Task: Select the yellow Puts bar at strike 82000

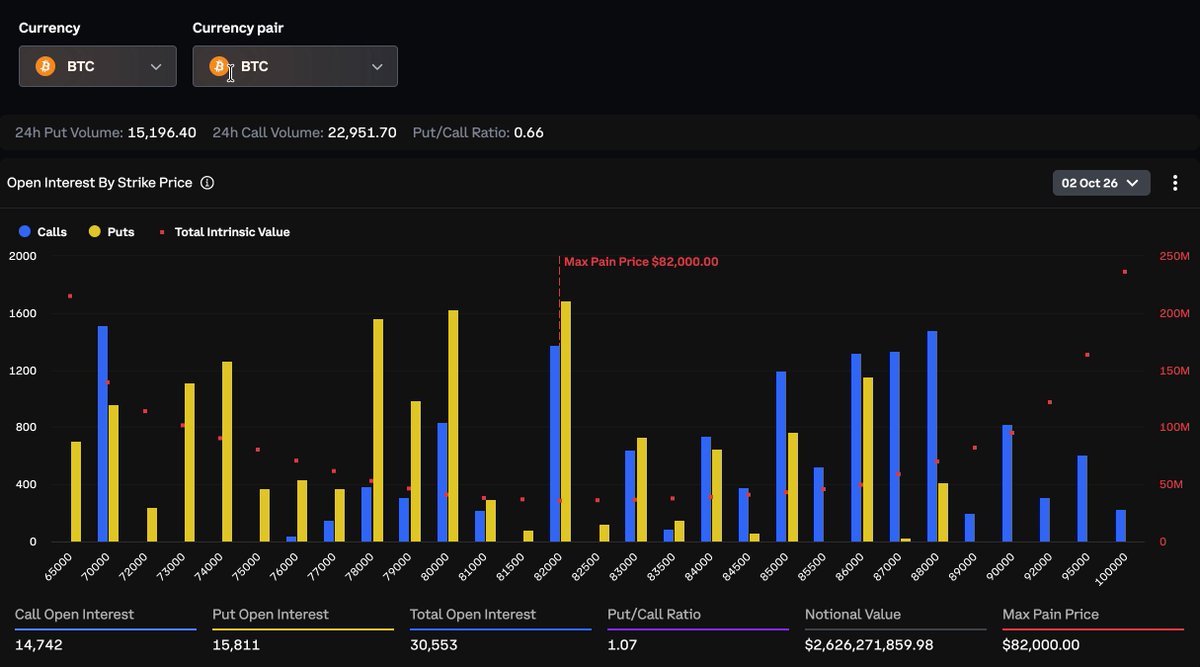Action: coord(566,421)
